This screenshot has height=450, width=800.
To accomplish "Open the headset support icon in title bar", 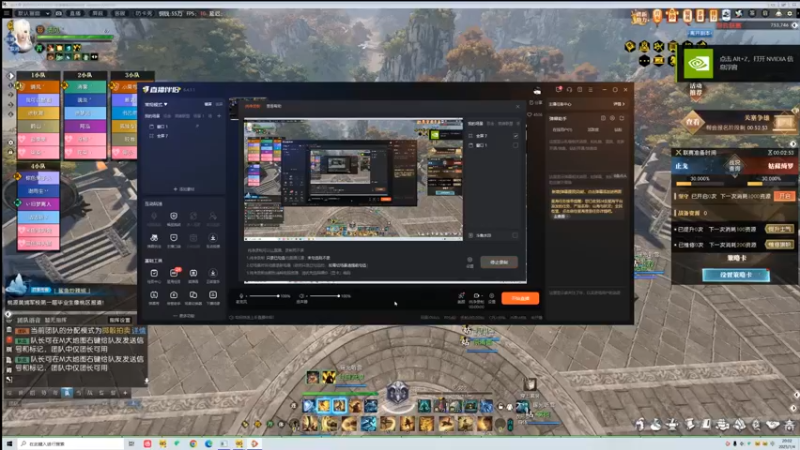I will tap(569, 89).
